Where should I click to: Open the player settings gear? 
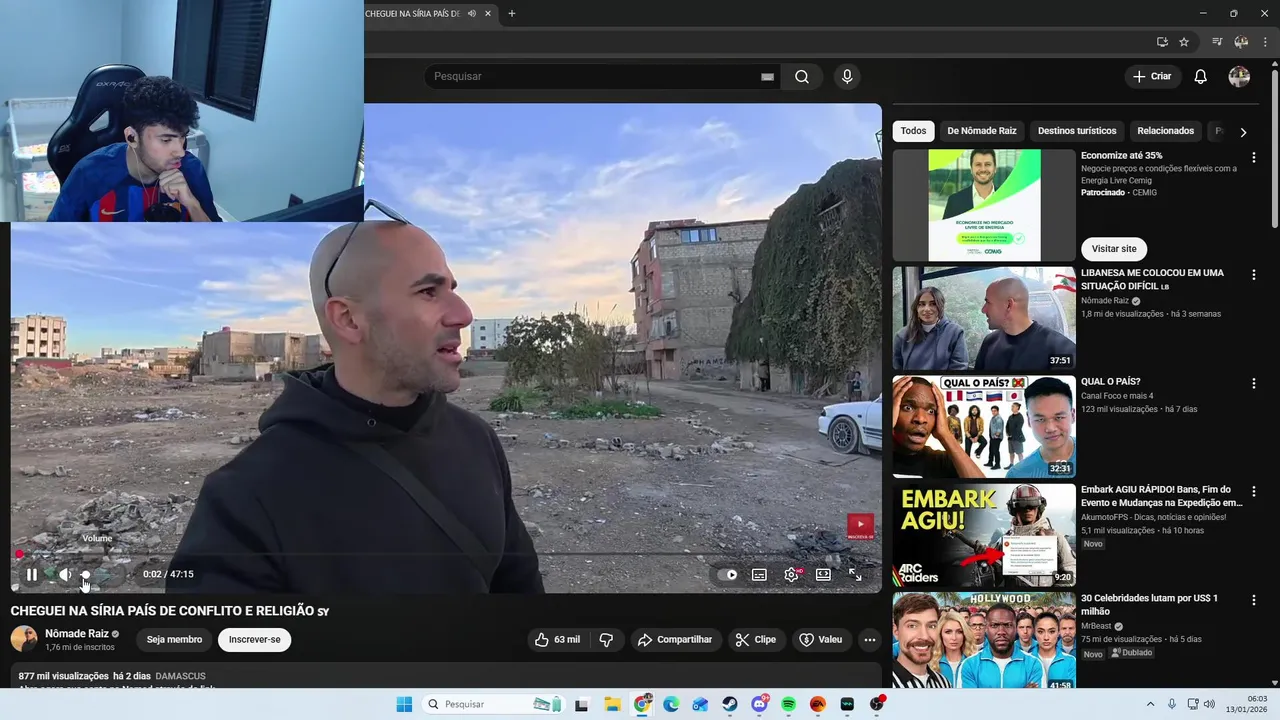tap(791, 575)
